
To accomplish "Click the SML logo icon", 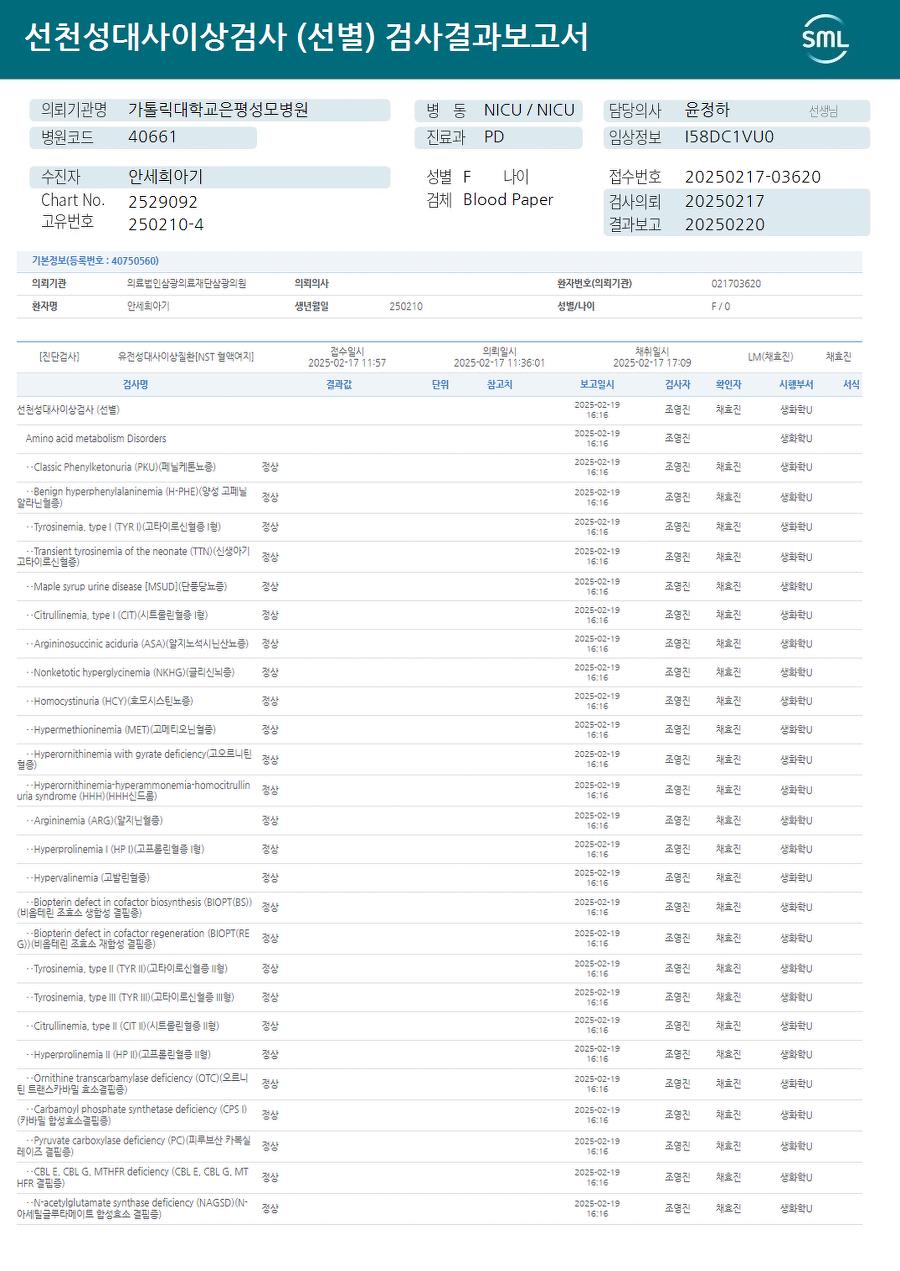I will pyautogui.click(x=825, y=39).
